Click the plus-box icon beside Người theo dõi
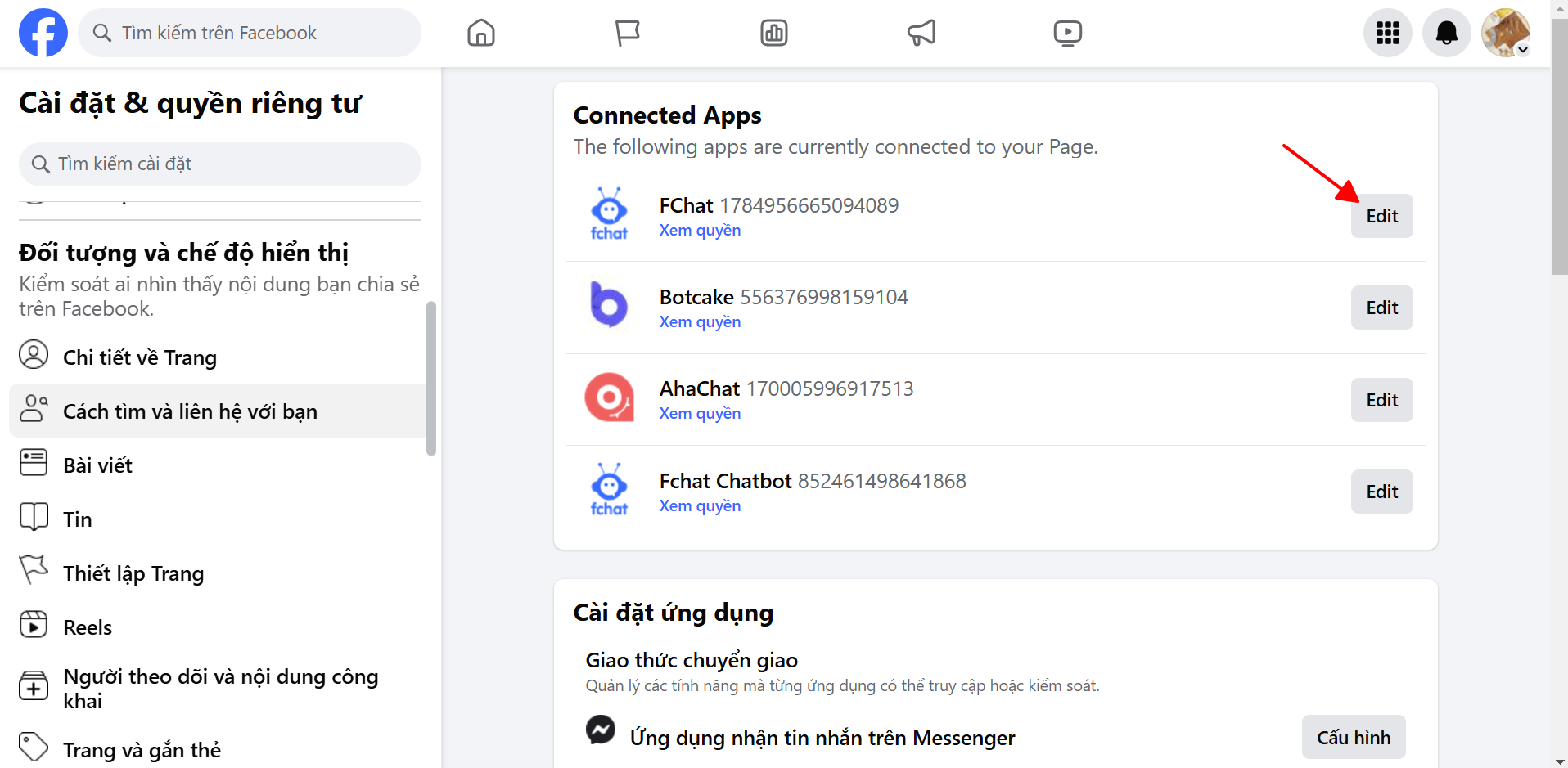1568x768 pixels. pos(34,685)
